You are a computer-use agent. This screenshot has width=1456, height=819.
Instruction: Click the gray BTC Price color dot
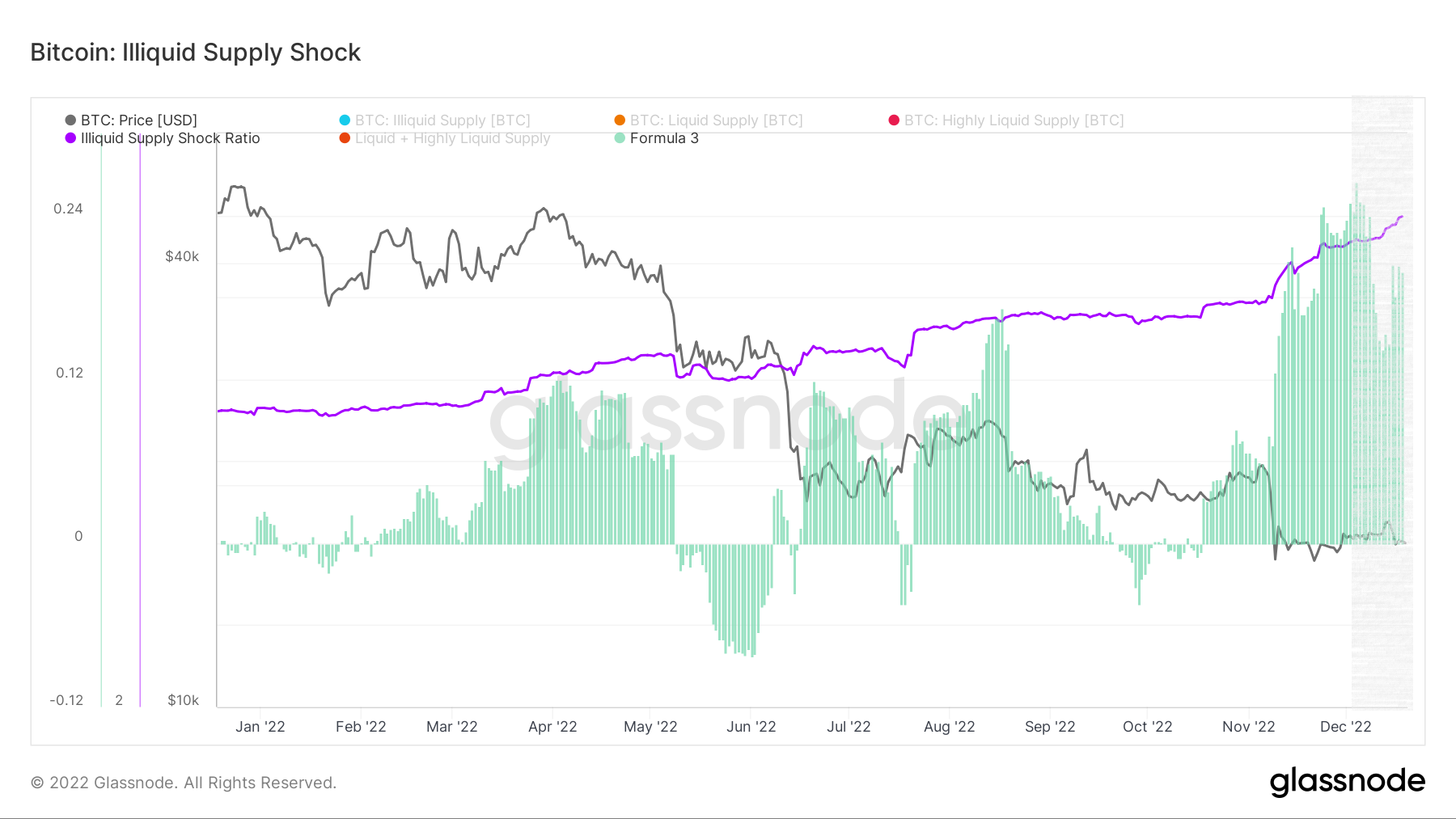(x=70, y=120)
